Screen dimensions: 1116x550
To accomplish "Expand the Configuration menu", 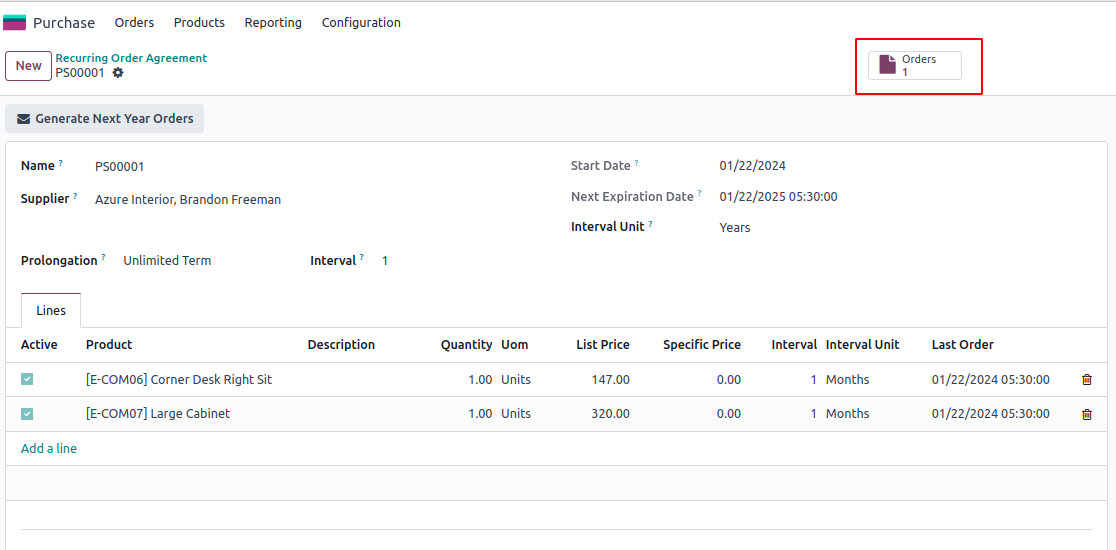I will tap(361, 22).
